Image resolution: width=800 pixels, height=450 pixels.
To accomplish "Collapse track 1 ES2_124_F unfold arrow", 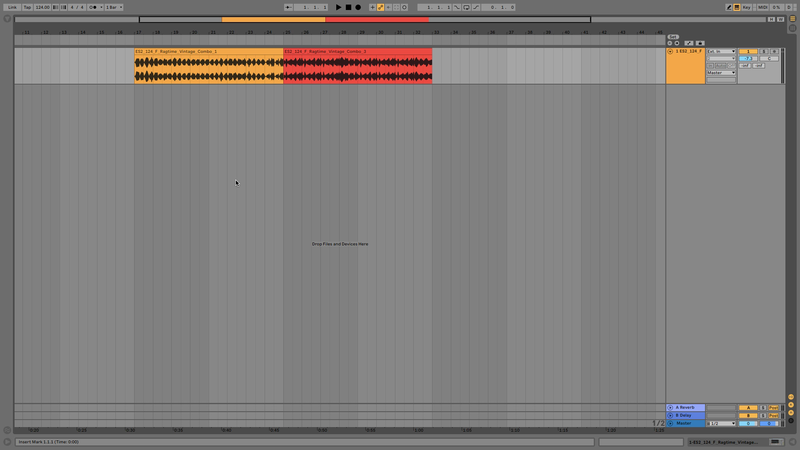I will (x=670, y=52).
